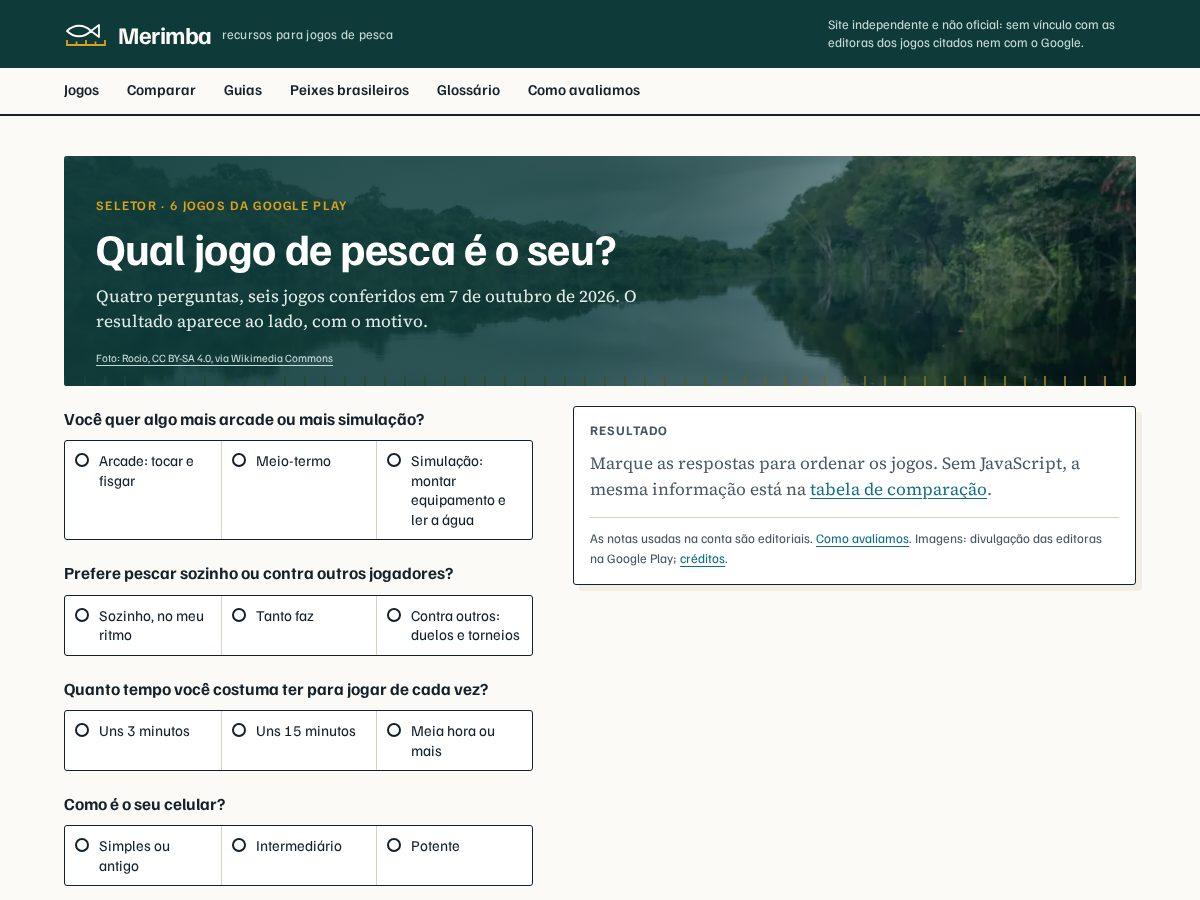Click the tagline recursos para jogos de pesca

[307, 35]
